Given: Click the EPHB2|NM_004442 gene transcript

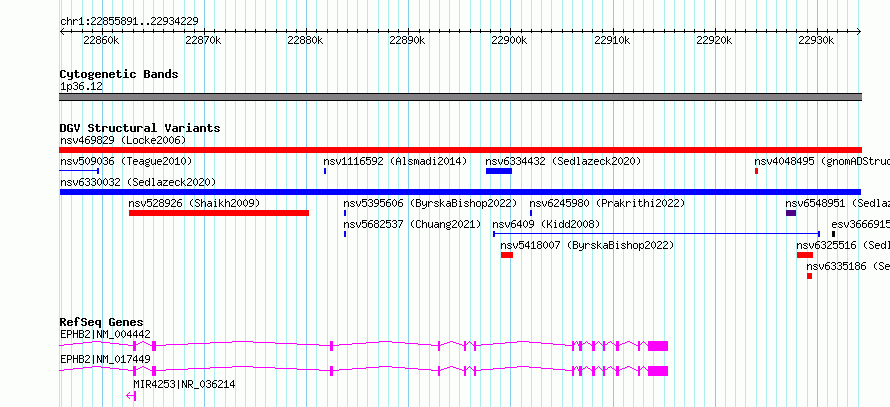Looking at the screenshot, I should tap(364, 346).
